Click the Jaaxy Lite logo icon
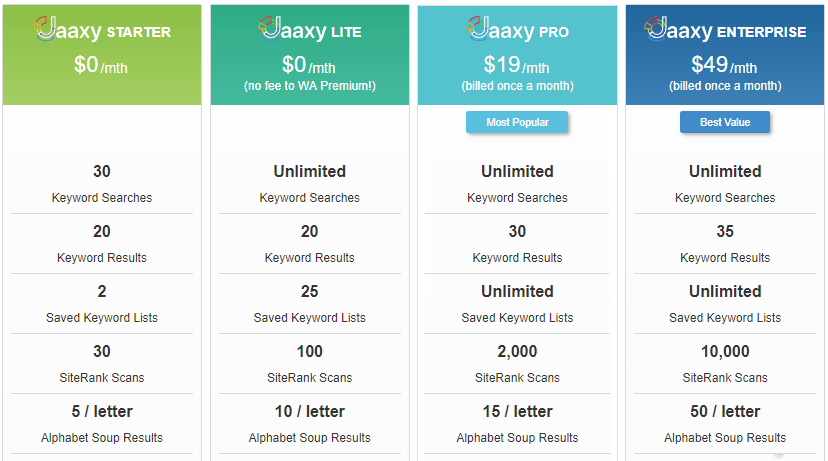Image resolution: width=828 pixels, height=461 pixels. click(x=270, y=29)
